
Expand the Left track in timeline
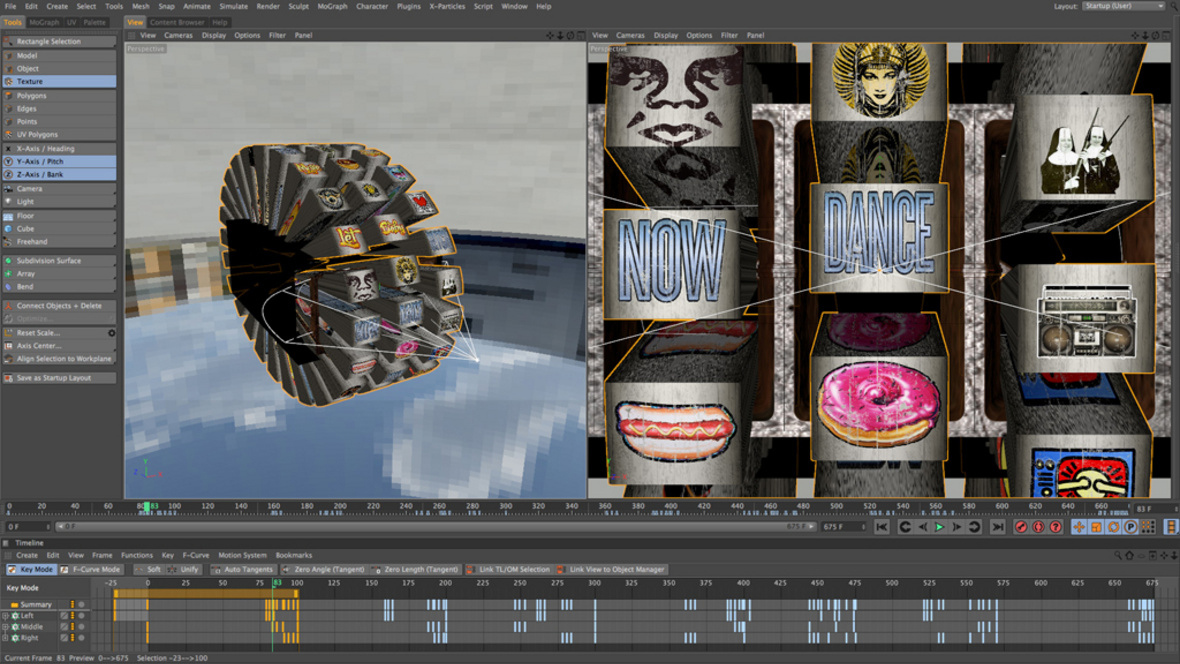(x=5, y=616)
